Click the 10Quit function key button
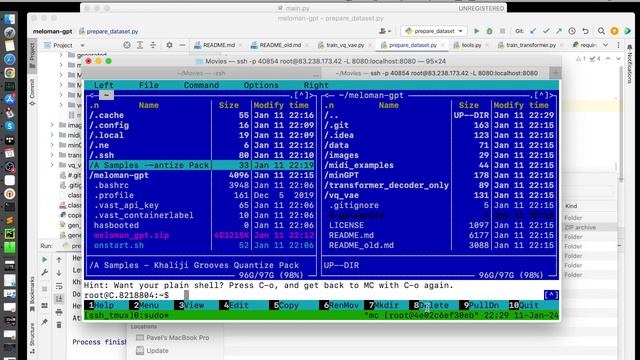The width and height of the screenshot is (640, 360). pyautogui.click(x=524, y=305)
